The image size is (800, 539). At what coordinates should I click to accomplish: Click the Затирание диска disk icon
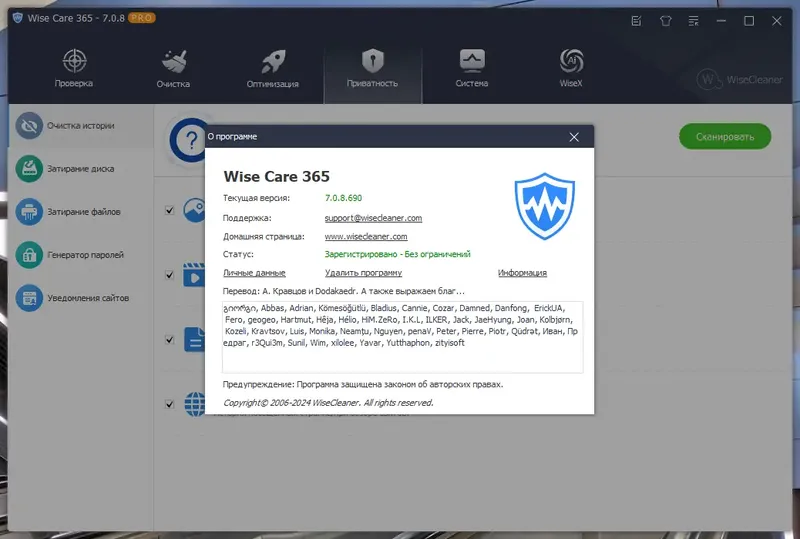coord(29,168)
